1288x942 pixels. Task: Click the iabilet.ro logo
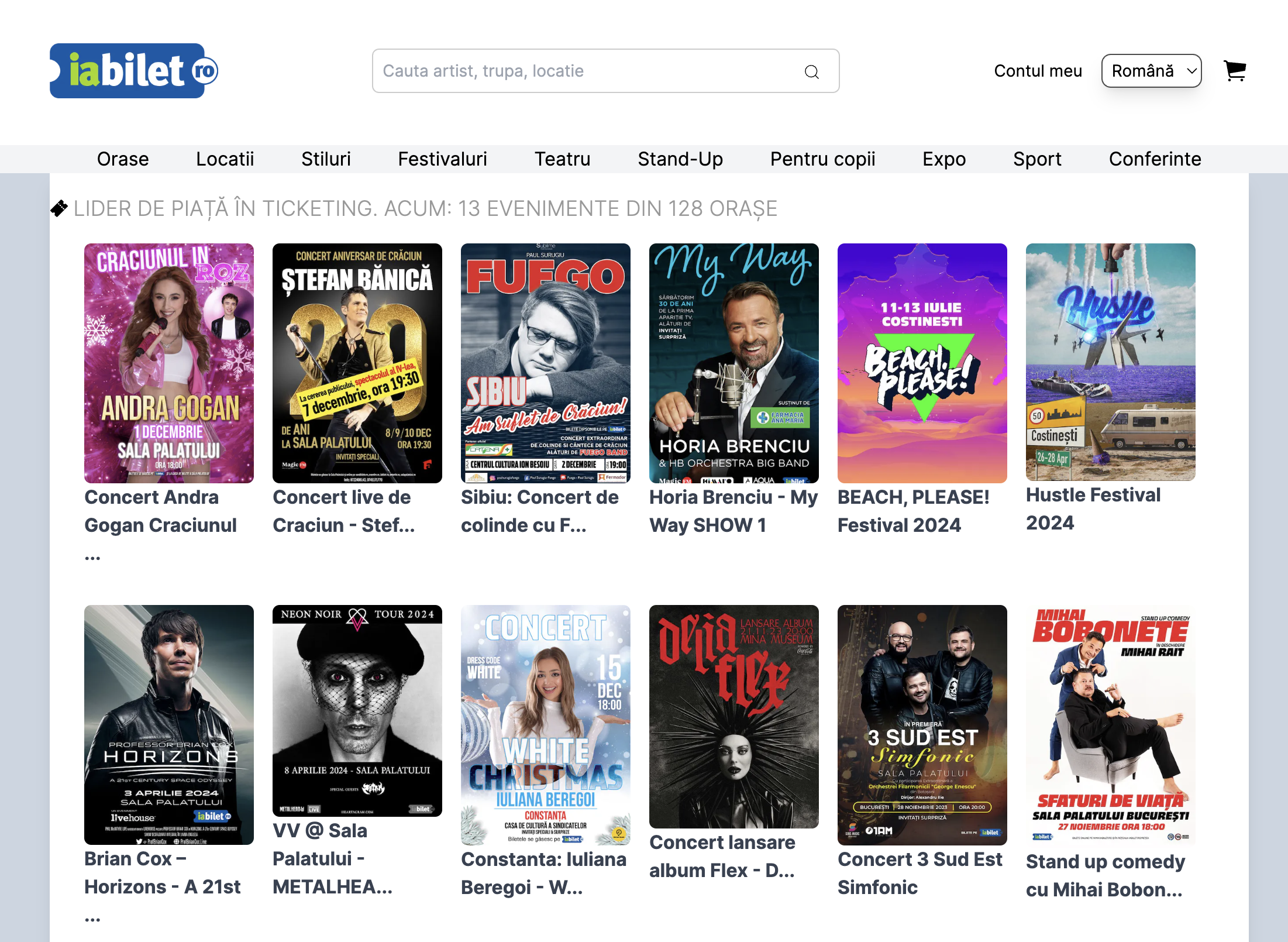pos(134,71)
